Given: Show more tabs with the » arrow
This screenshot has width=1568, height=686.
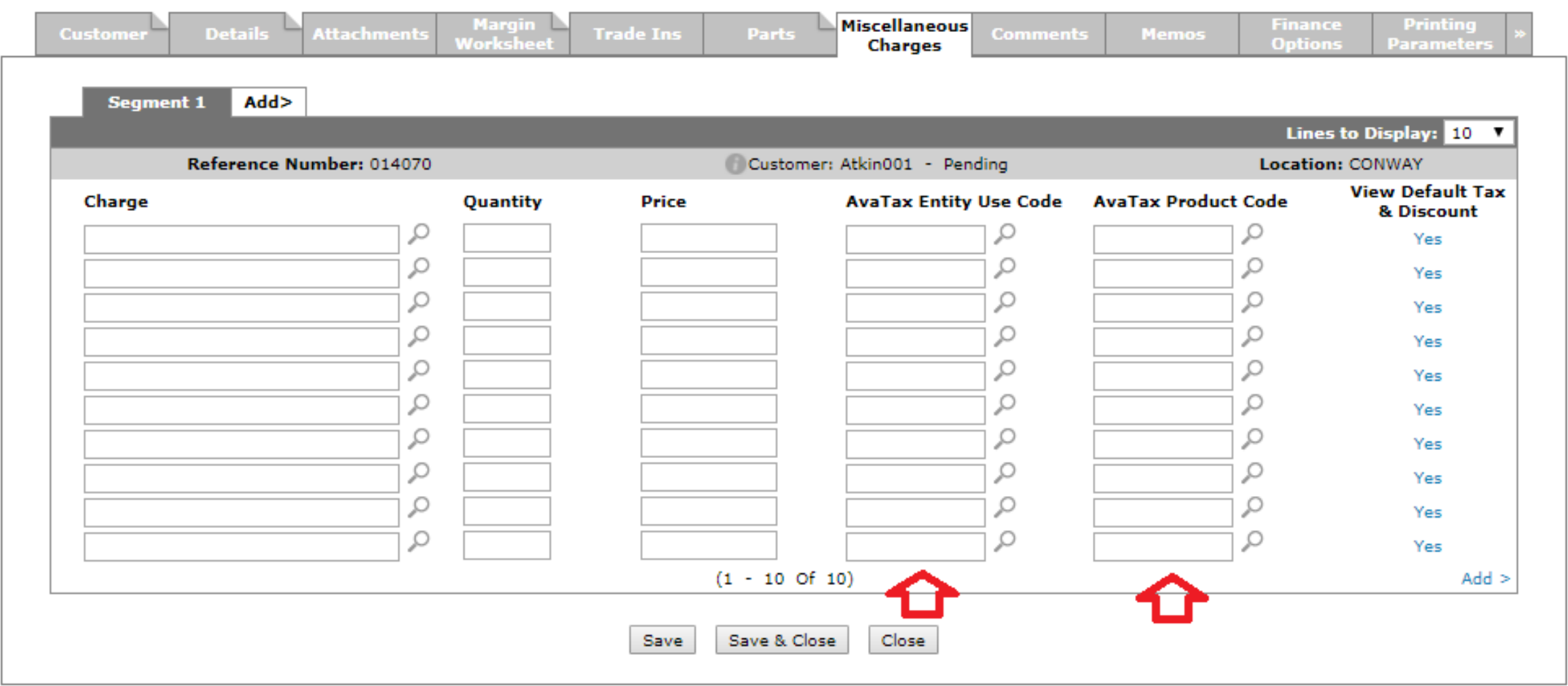Looking at the screenshot, I should point(1519,34).
